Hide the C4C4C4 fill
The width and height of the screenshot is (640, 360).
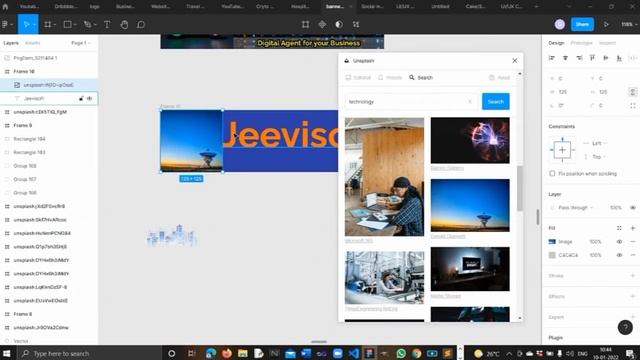[619, 255]
